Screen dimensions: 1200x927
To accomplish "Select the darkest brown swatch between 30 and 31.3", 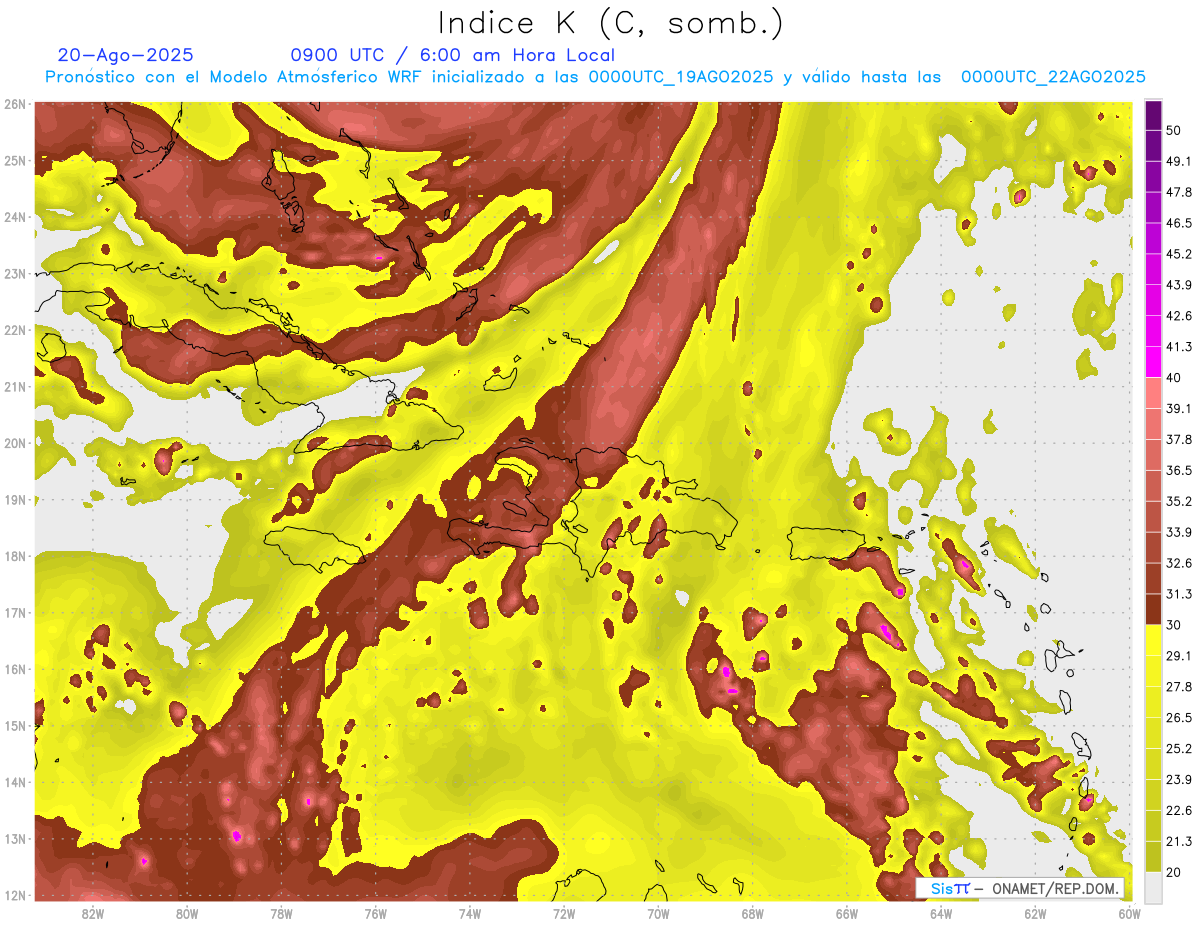I will click(x=1153, y=609).
